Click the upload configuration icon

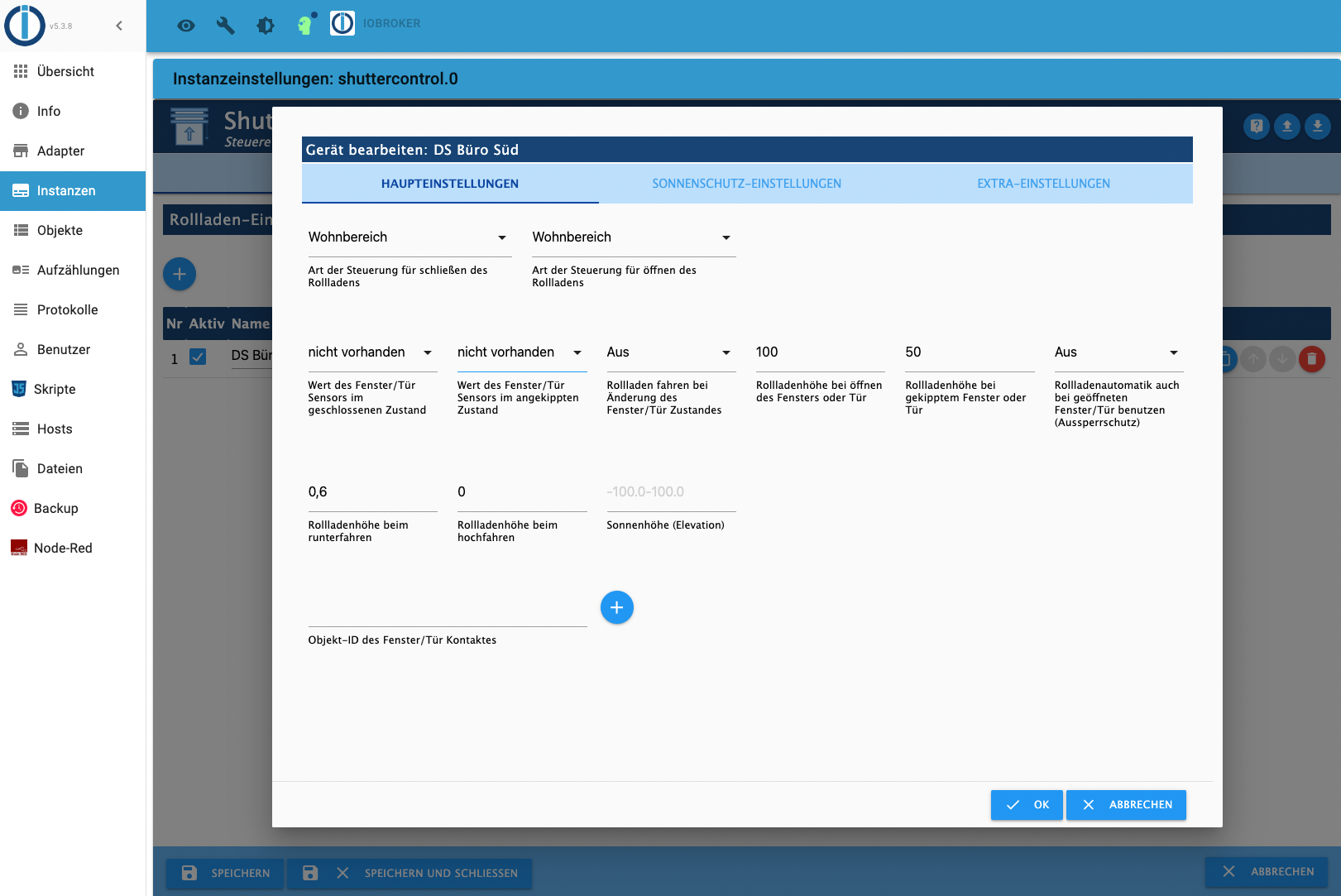point(1287,127)
